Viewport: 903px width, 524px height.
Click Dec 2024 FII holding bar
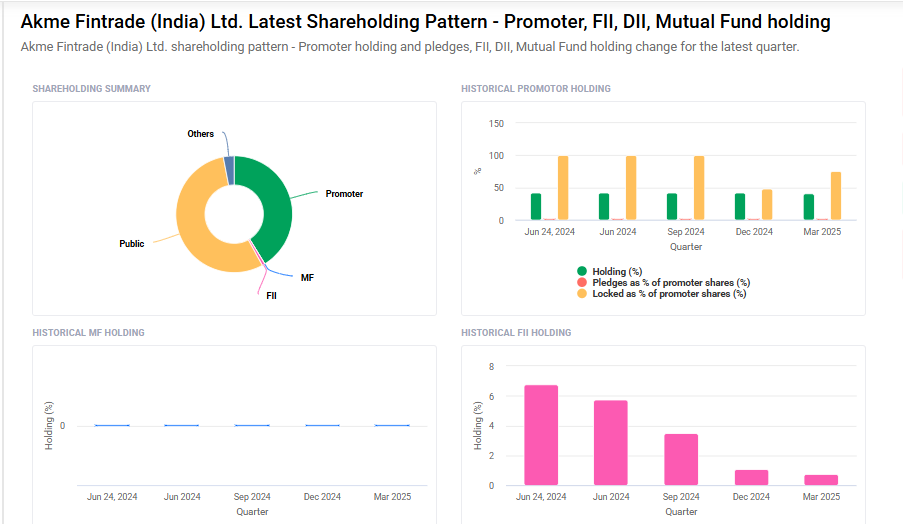pos(751,477)
